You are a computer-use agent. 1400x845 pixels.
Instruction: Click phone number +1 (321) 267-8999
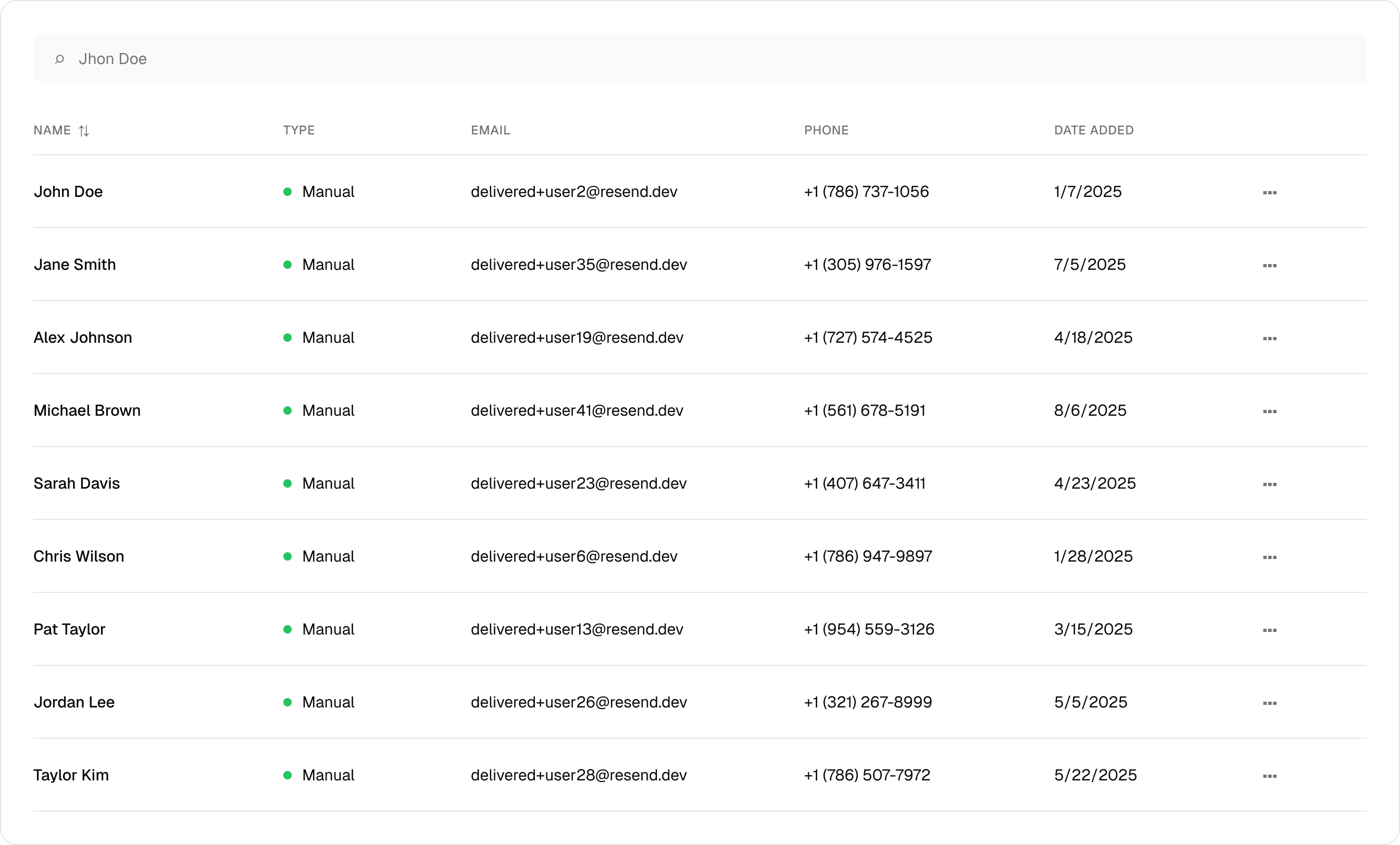pos(868,702)
